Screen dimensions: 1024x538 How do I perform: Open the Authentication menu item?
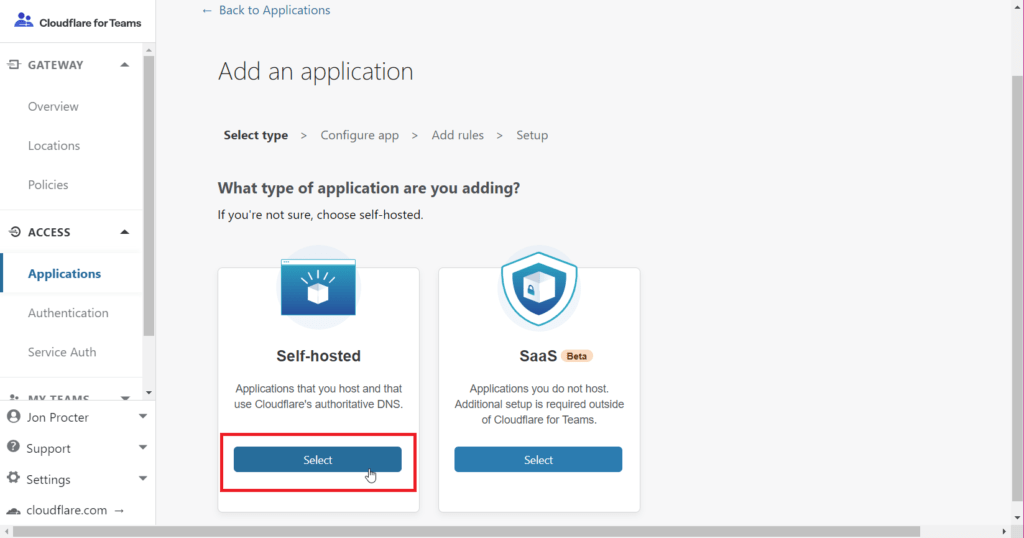(68, 313)
